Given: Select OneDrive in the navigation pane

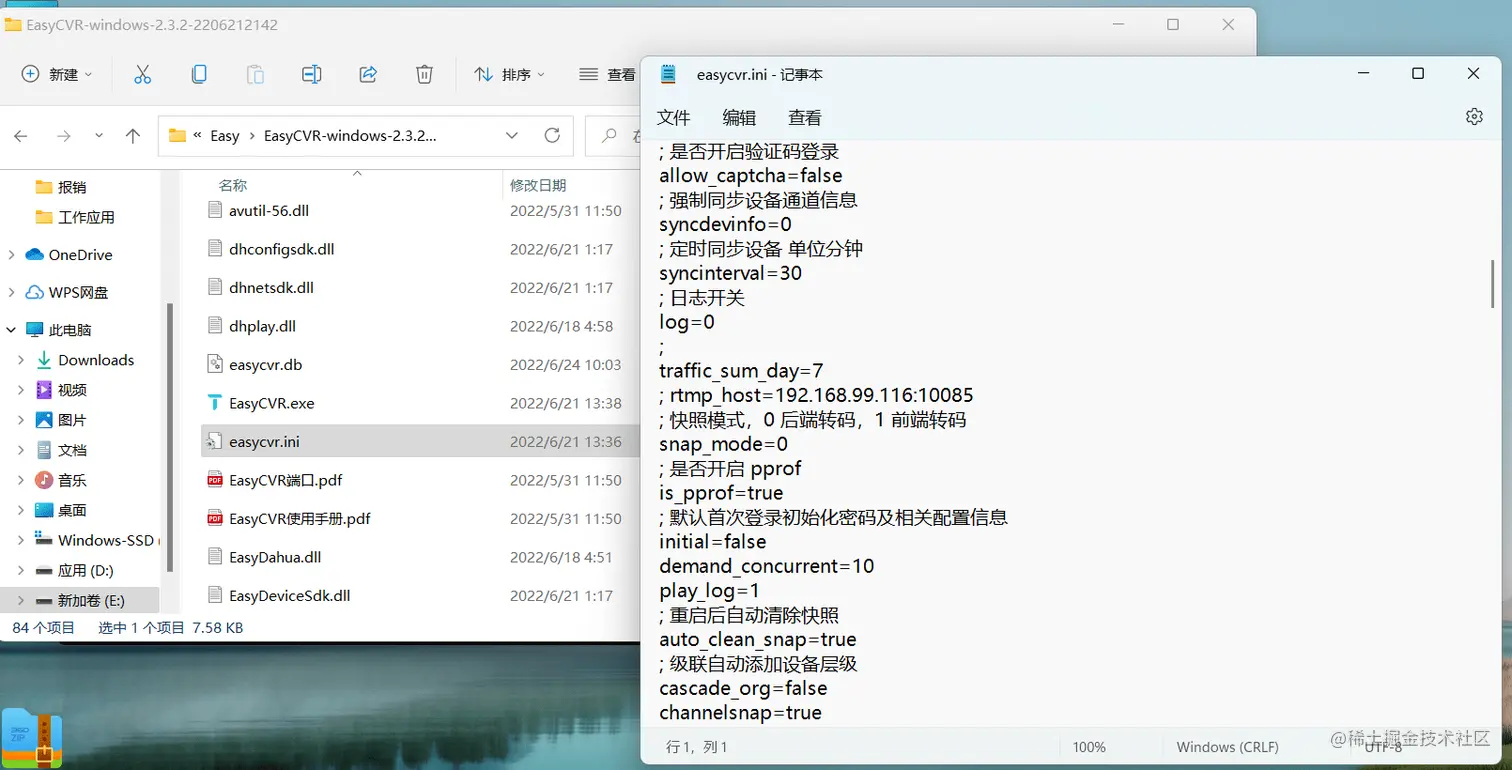Looking at the screenshot, I should (x=80, y=255).
